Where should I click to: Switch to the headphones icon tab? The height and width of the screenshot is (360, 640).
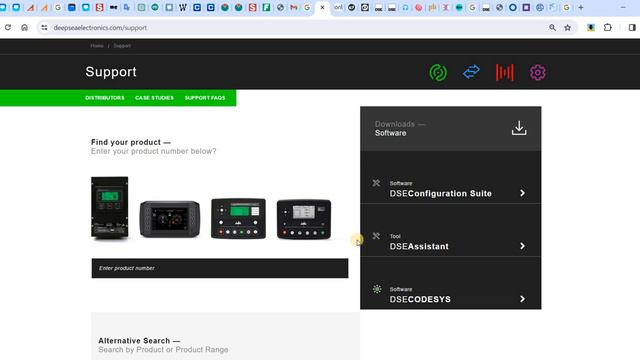point(405,7)
